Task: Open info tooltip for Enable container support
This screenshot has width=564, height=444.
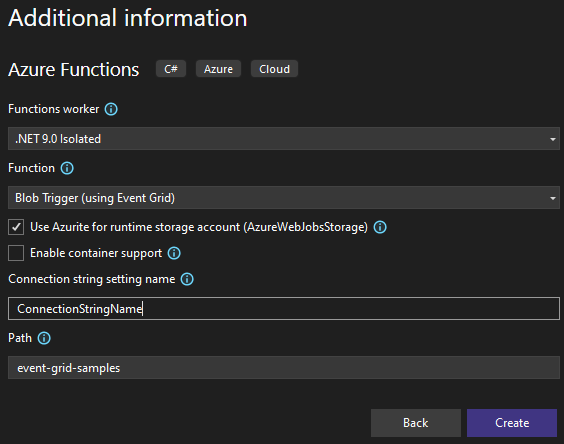Action: [x=174, y=253]
